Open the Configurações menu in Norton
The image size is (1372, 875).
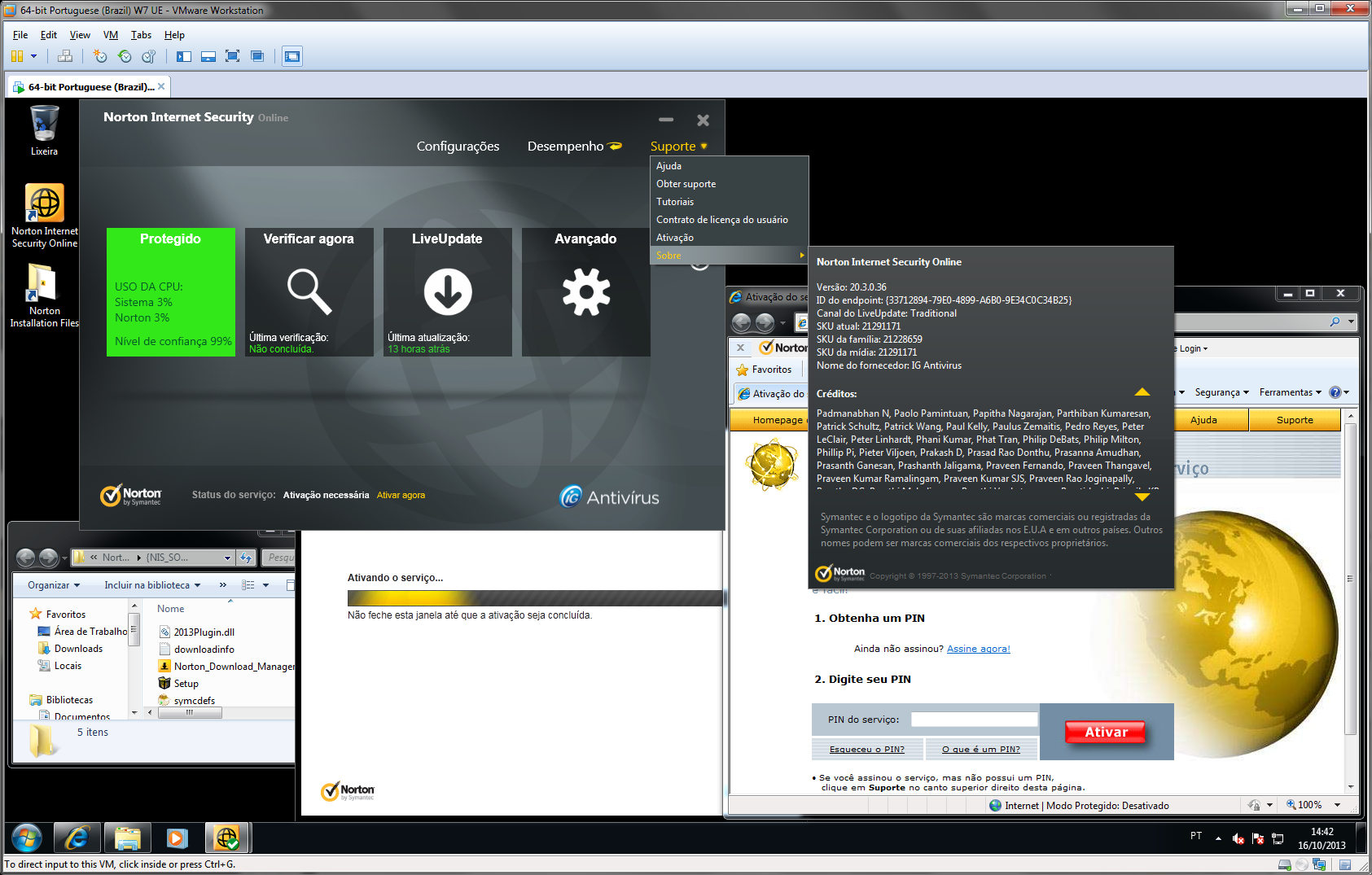coord(458,147)
